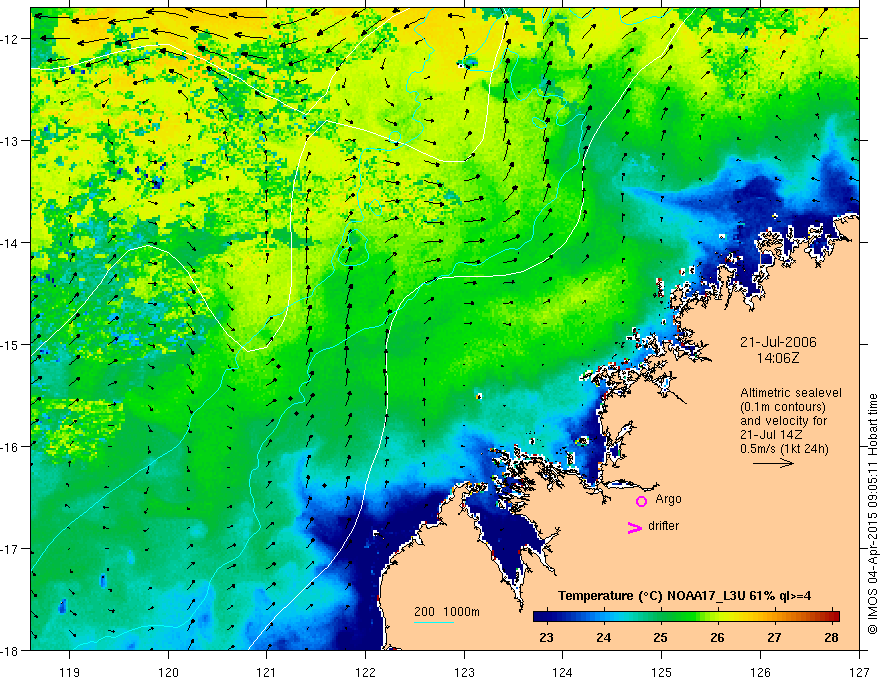Click the colorbar tick label '23'

546,637
